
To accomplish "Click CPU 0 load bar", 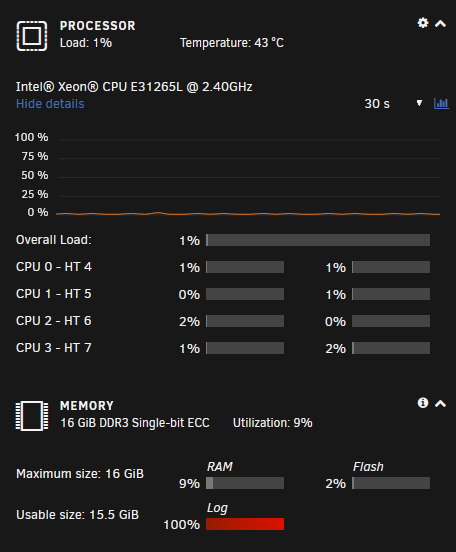I will click(245, 267).
